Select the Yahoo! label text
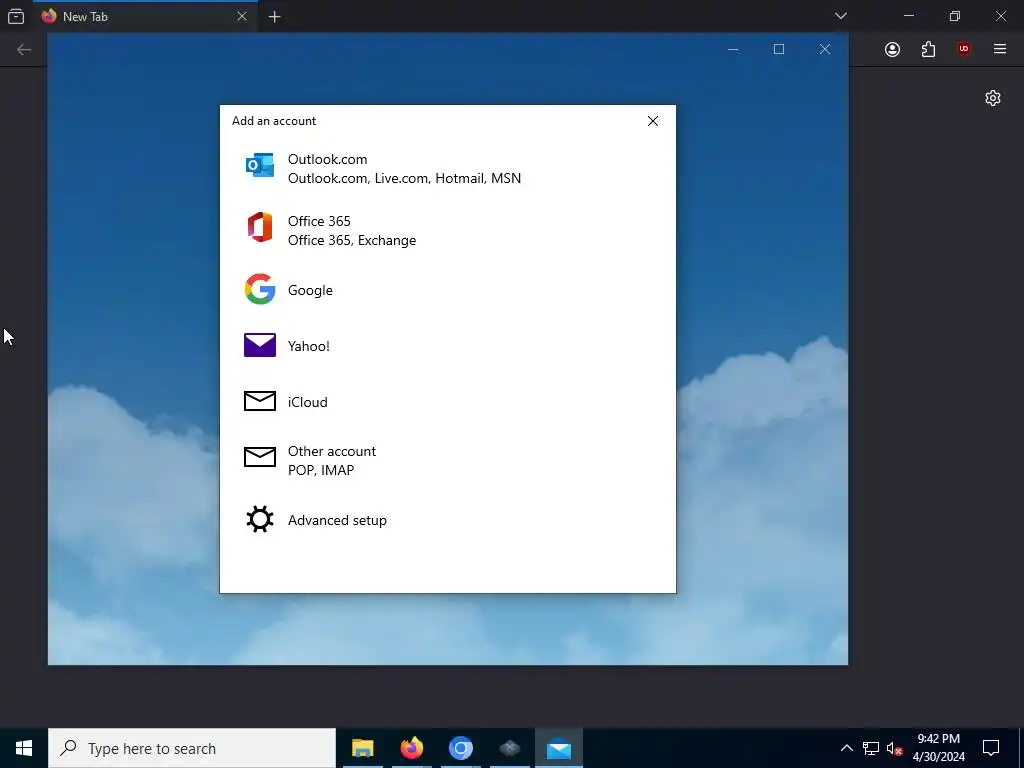This screenshot has height=768, width=1024. tap(309, 346)
